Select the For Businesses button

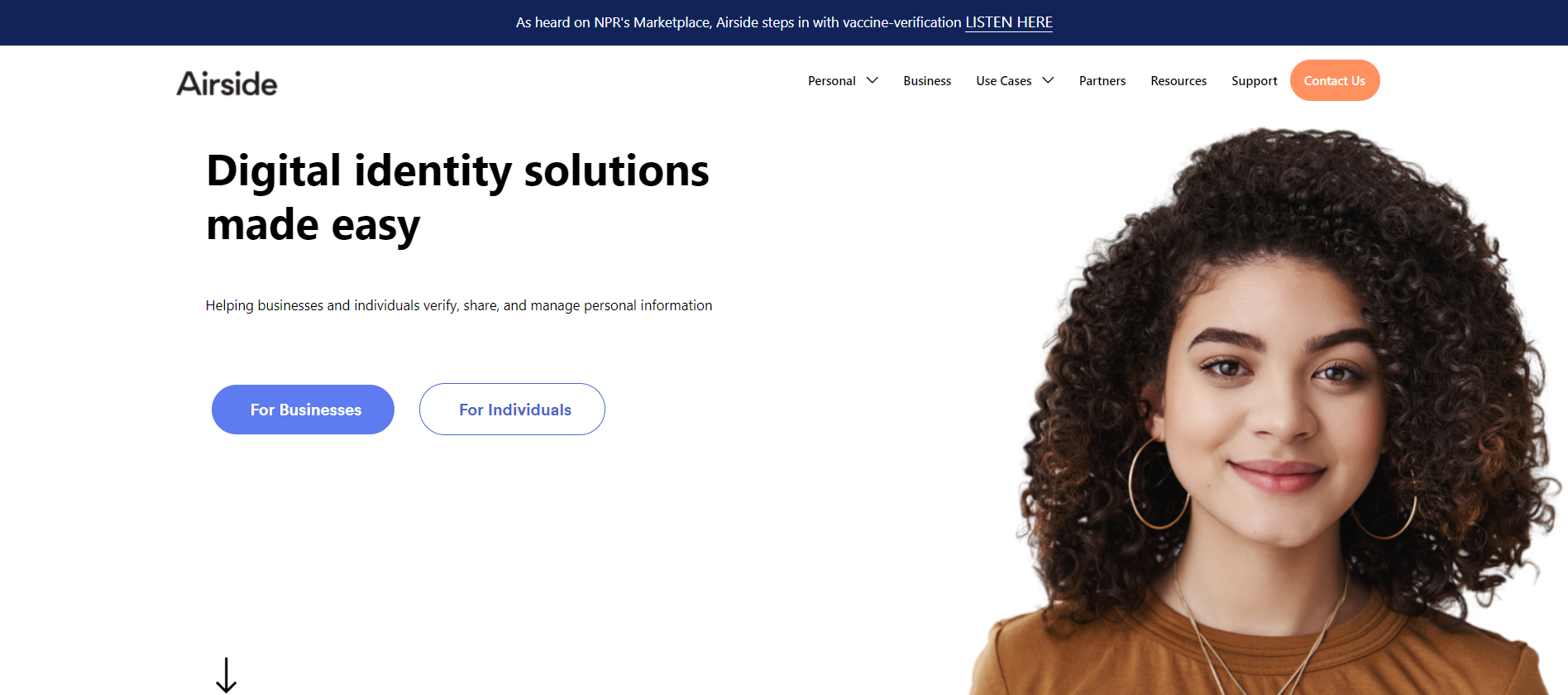tap(303, 410)
